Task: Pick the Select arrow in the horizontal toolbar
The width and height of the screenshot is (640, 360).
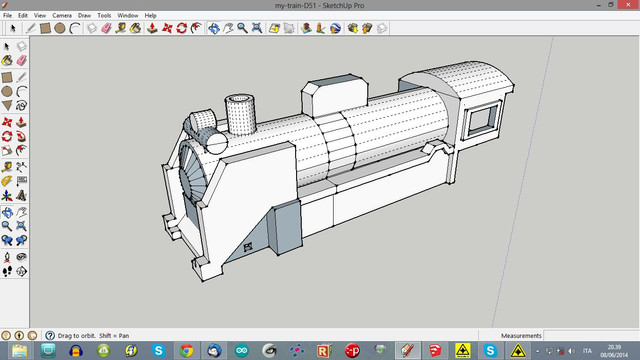Action: pyautogui.click(x=13, y=28)
